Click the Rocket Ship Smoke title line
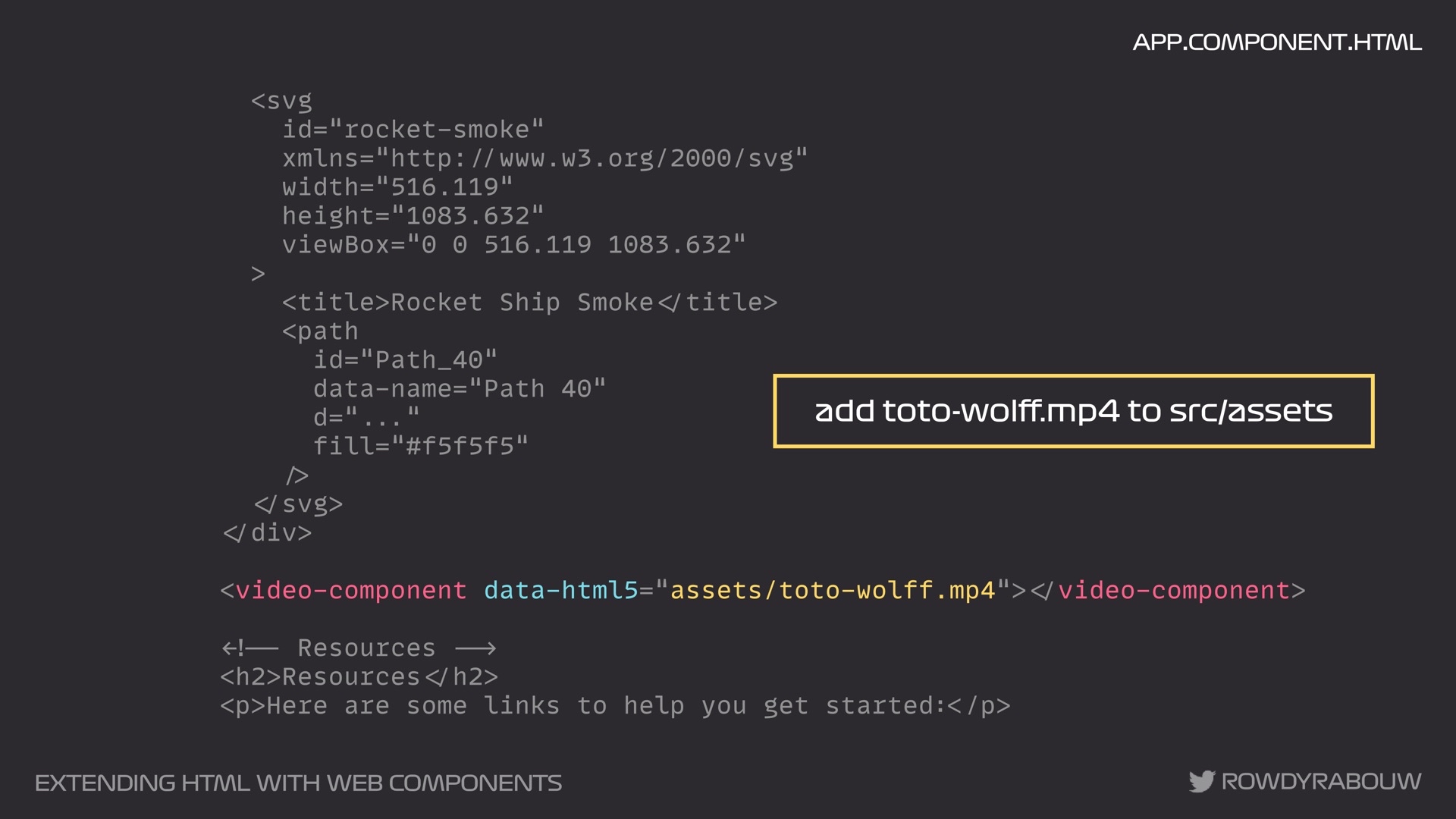The width and height of the screenshot is (1456, 819). (529, 303)
